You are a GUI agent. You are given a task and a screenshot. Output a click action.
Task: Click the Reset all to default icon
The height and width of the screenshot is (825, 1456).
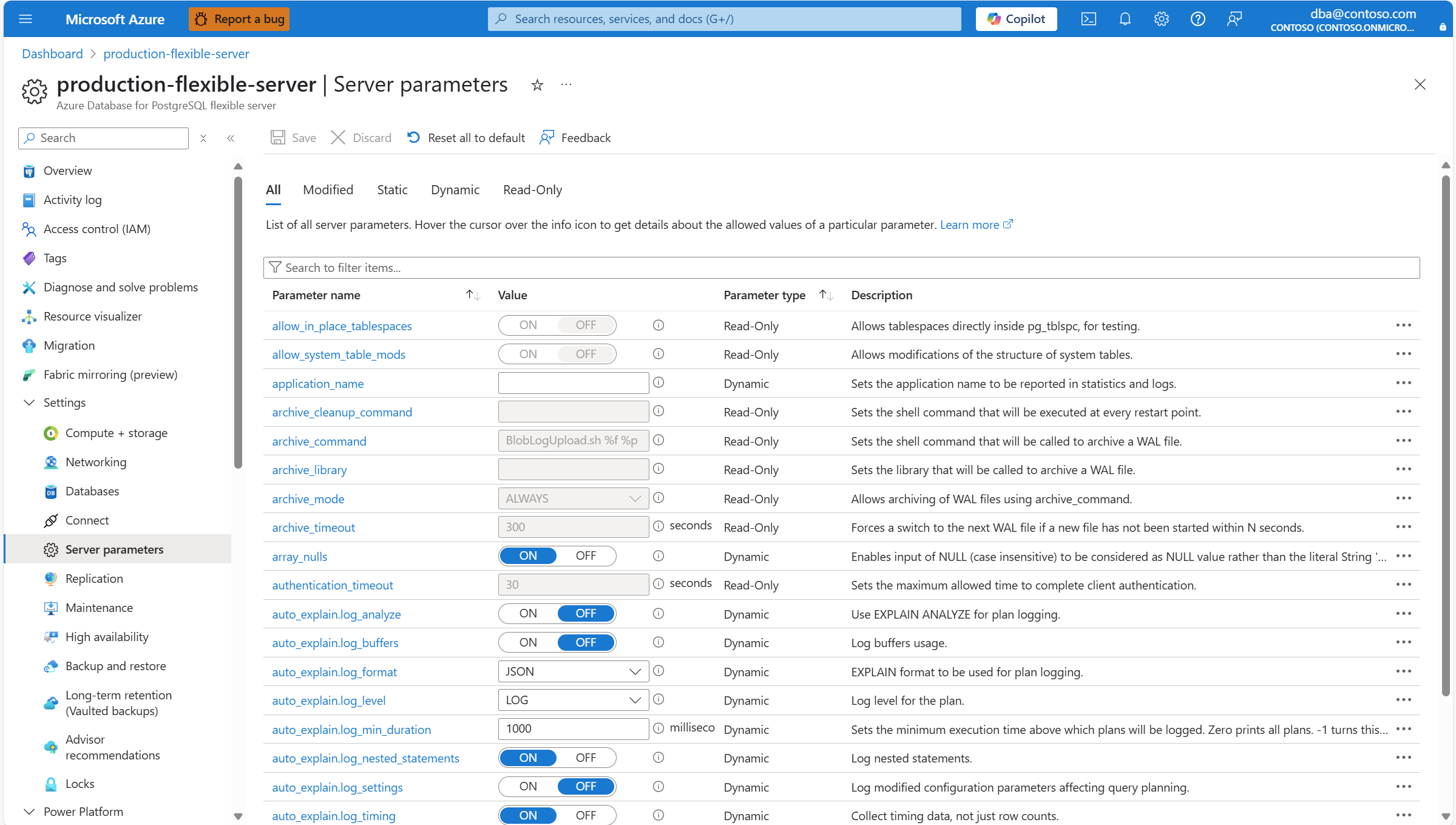[413, 138]
